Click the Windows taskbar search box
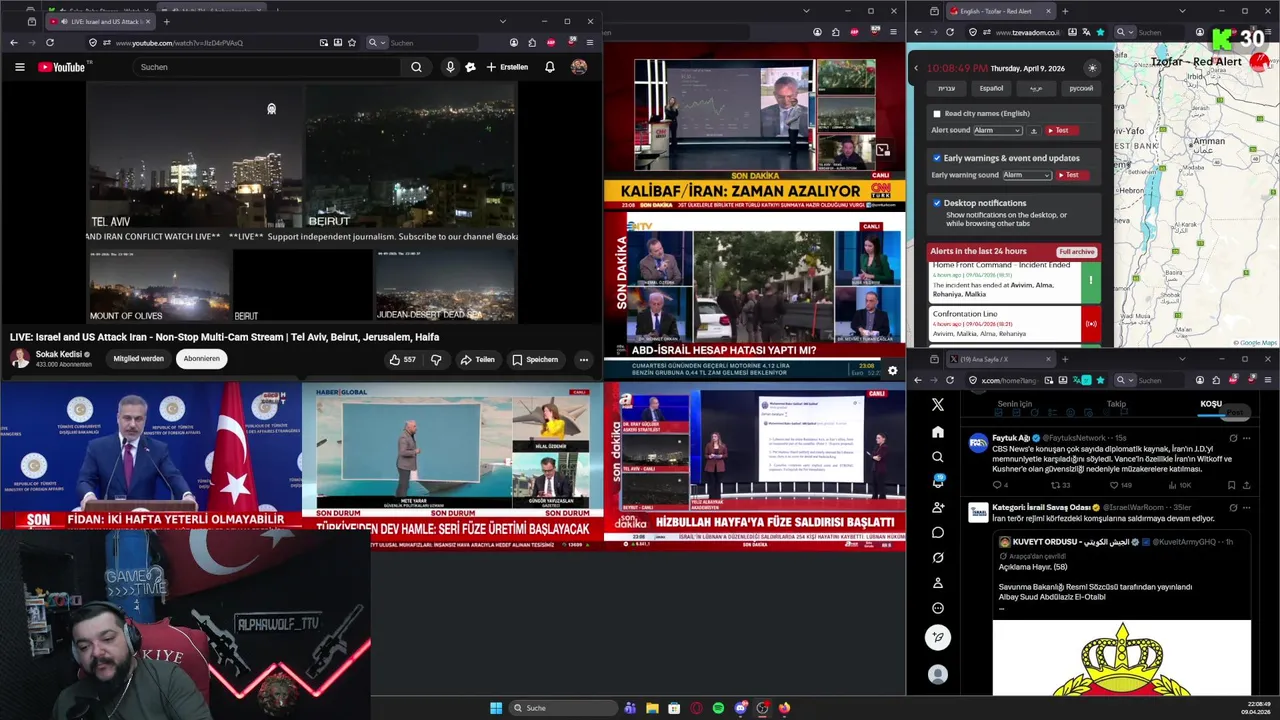Image resolution: width=1280 pixels, height=720 pixels. [563, 708]
